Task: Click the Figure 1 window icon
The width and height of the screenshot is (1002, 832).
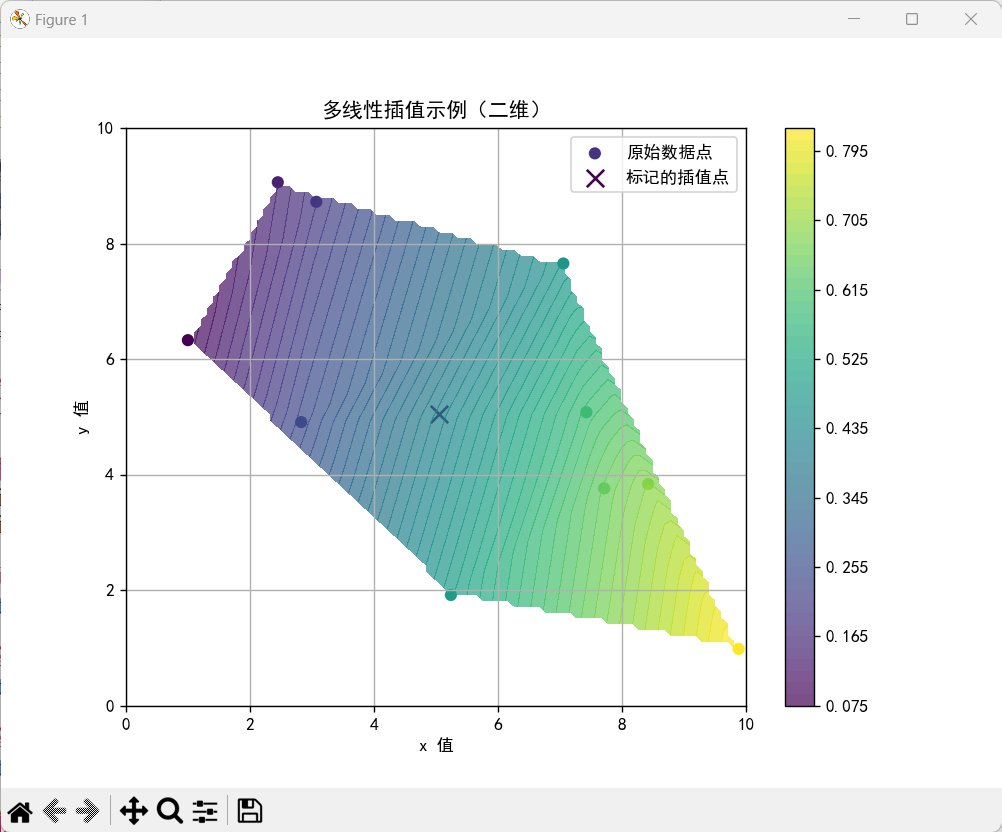Action: 19,19
